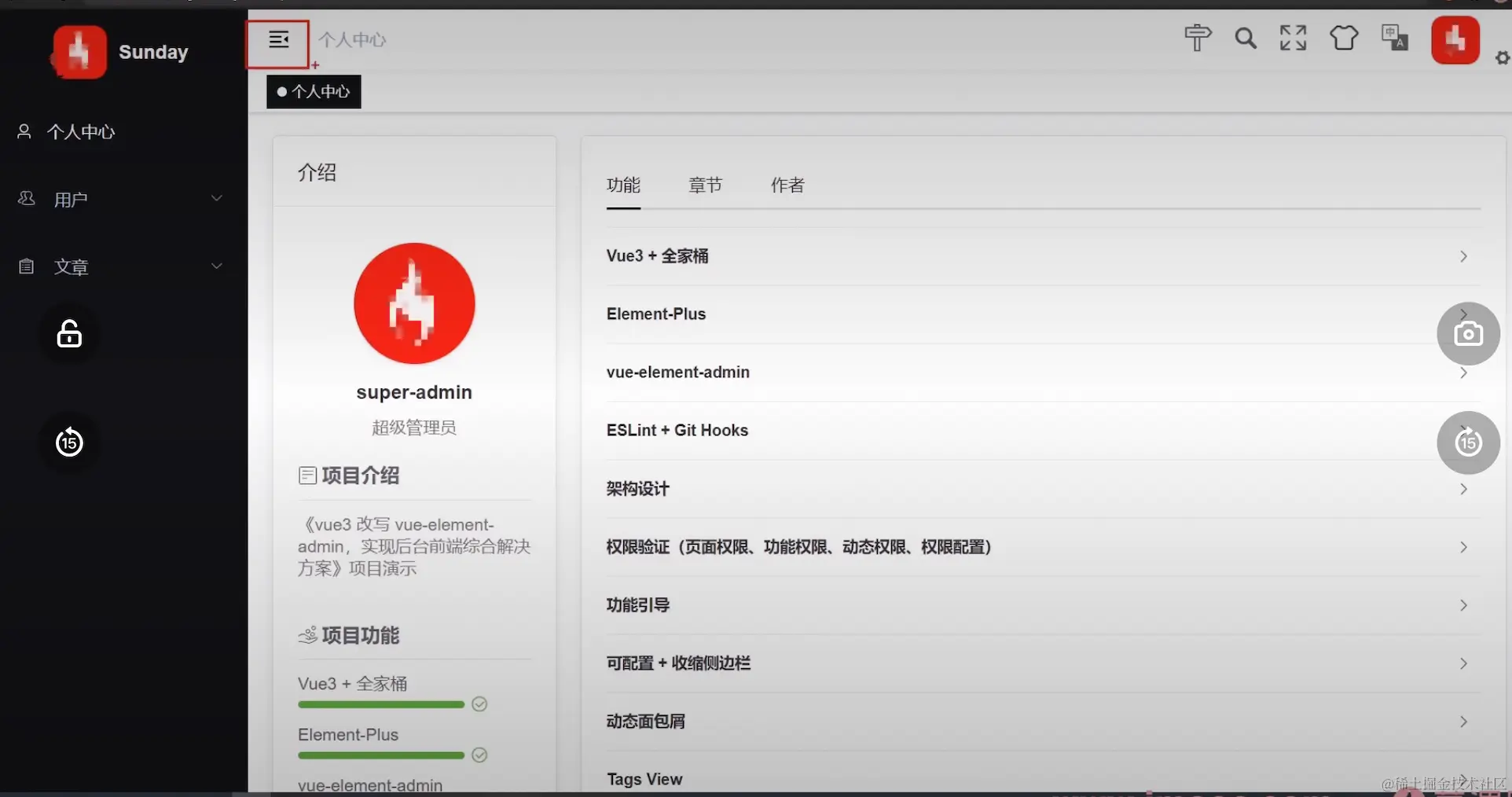Click the lock icon in the sidebar
The height and width of the screenshot is (797, 1512).
(x=69, y=334)
